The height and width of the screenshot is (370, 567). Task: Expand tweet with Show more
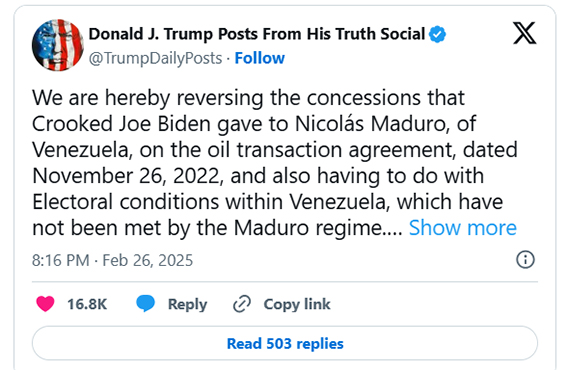pyautogui.click(x=462, y=228)
